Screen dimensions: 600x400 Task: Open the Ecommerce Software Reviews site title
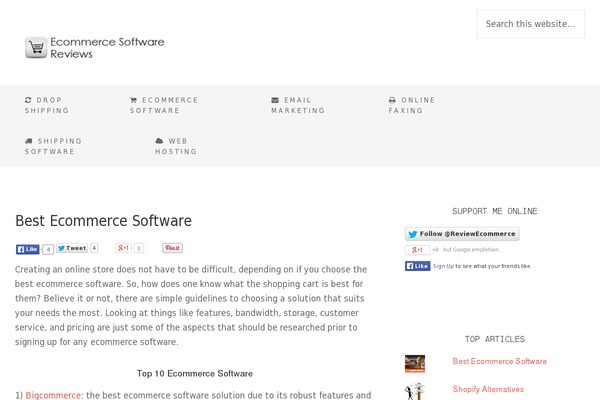click(107, 47)
